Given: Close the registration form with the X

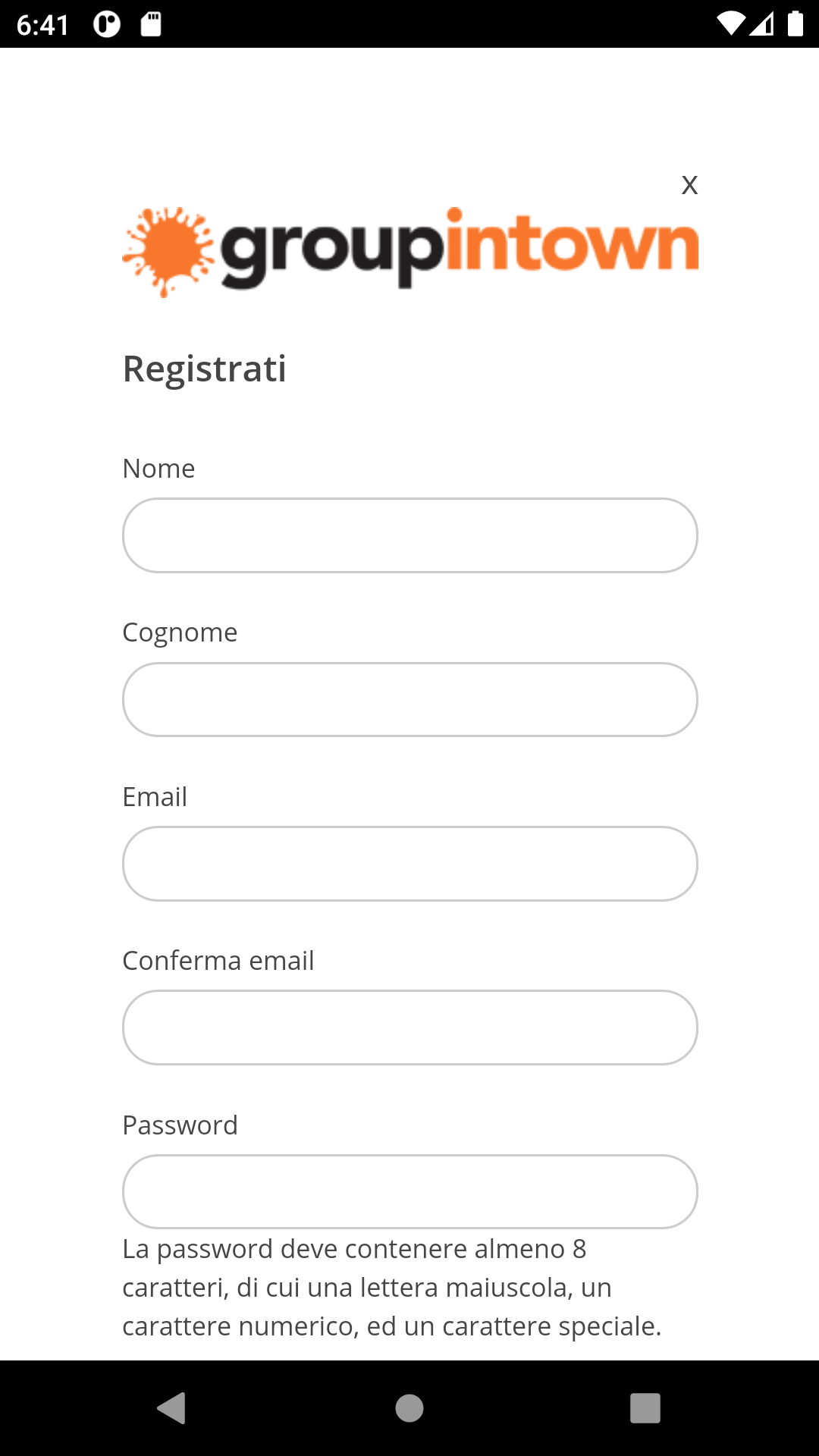Looking at the screenshot, I should (689, 185).
